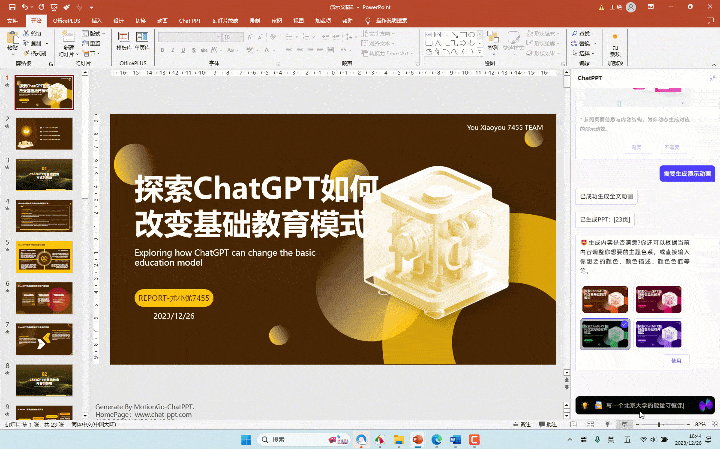Open the File tab
Viewport: 720px width, 449px height.
click(x=12, y=20)
